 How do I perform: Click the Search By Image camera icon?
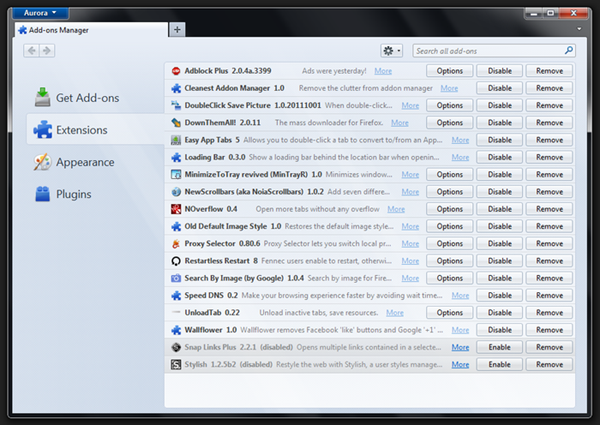click(x=176, y=278)
